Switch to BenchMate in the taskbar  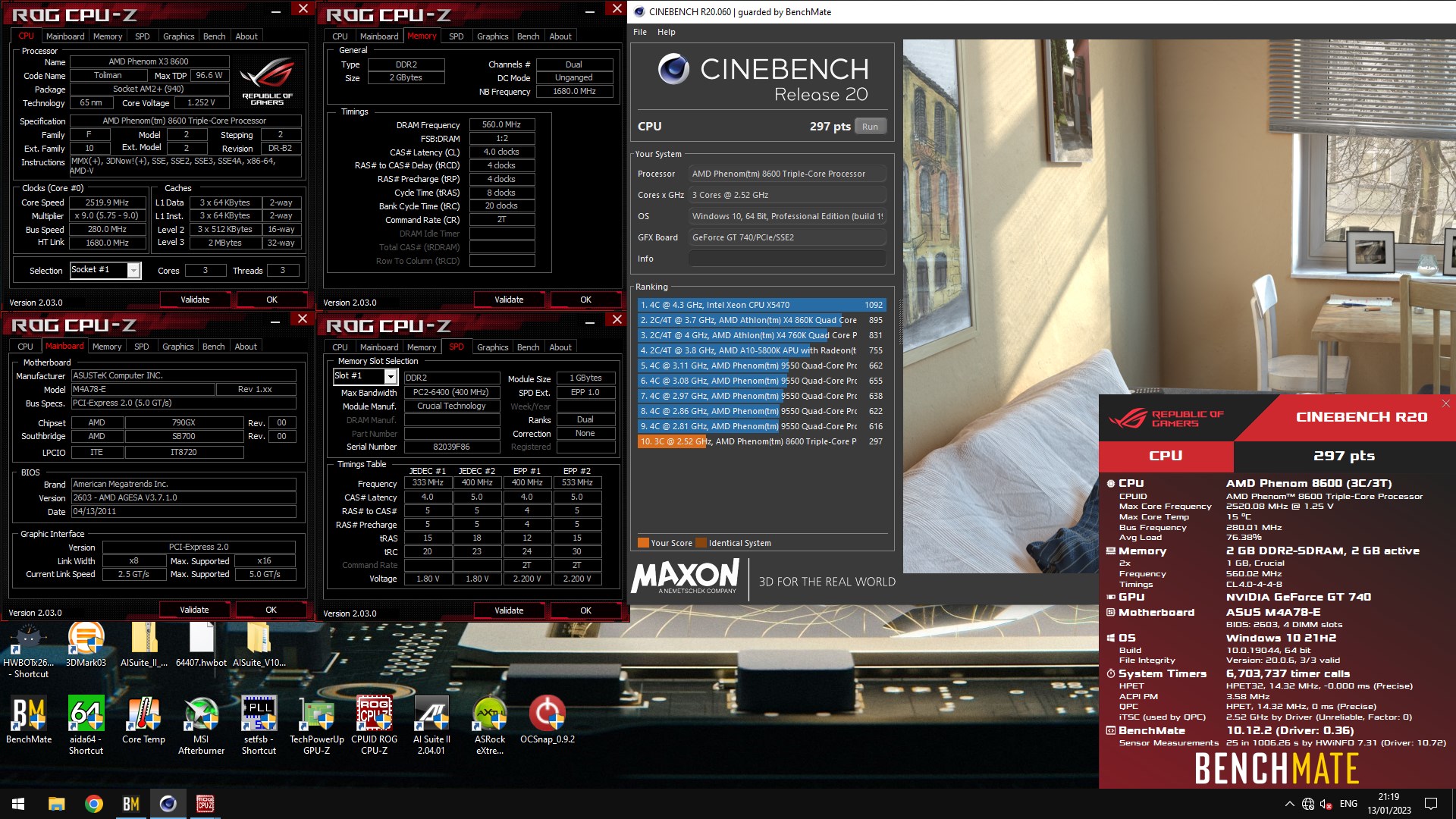(x=130, y=804)
